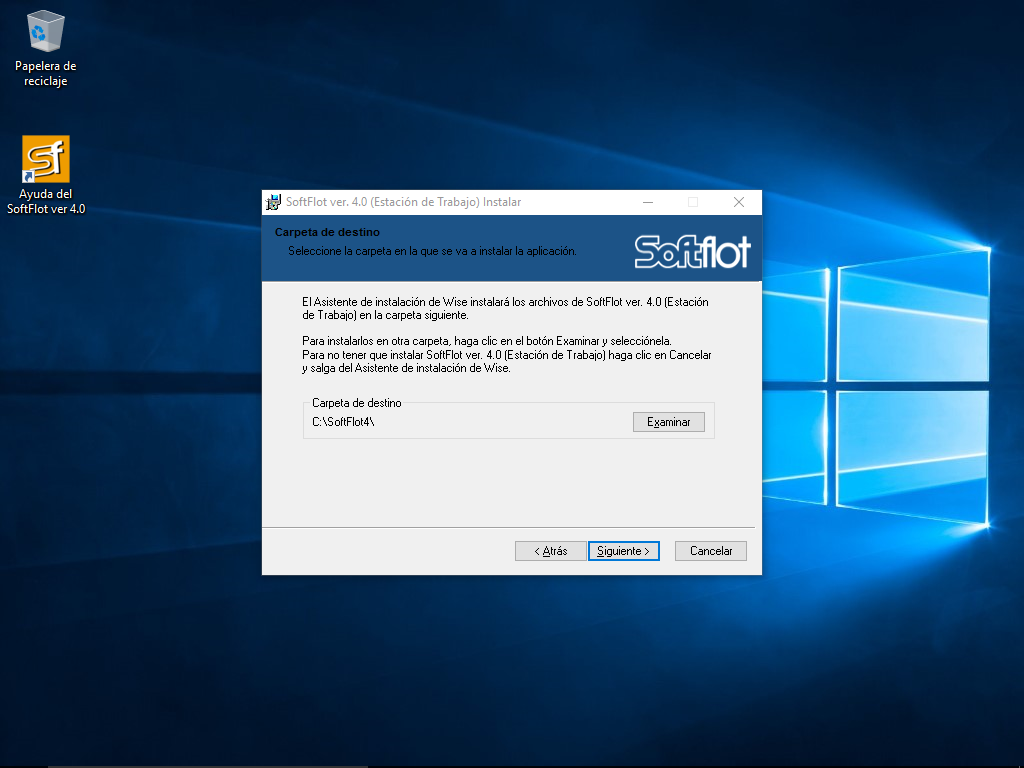Close the SoftFlot installer window
This screenshot has height=768, width=1024.
(x=739, y=202)
